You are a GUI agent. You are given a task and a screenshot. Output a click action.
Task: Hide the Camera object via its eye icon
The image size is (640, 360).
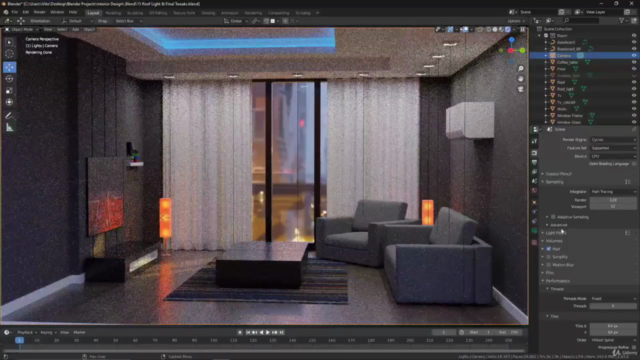coord(634,56)
